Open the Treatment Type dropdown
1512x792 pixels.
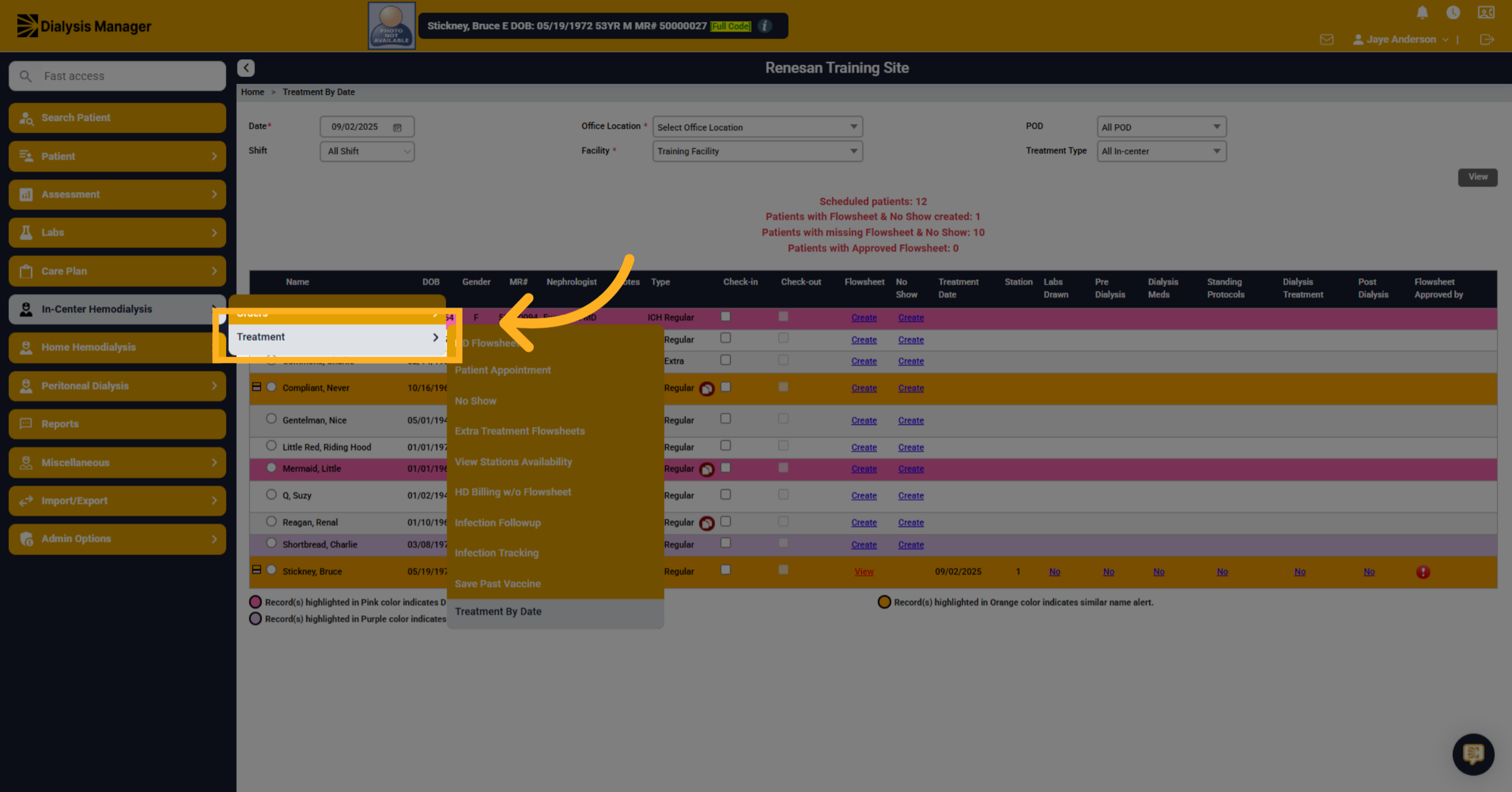tap(1161, 151)
